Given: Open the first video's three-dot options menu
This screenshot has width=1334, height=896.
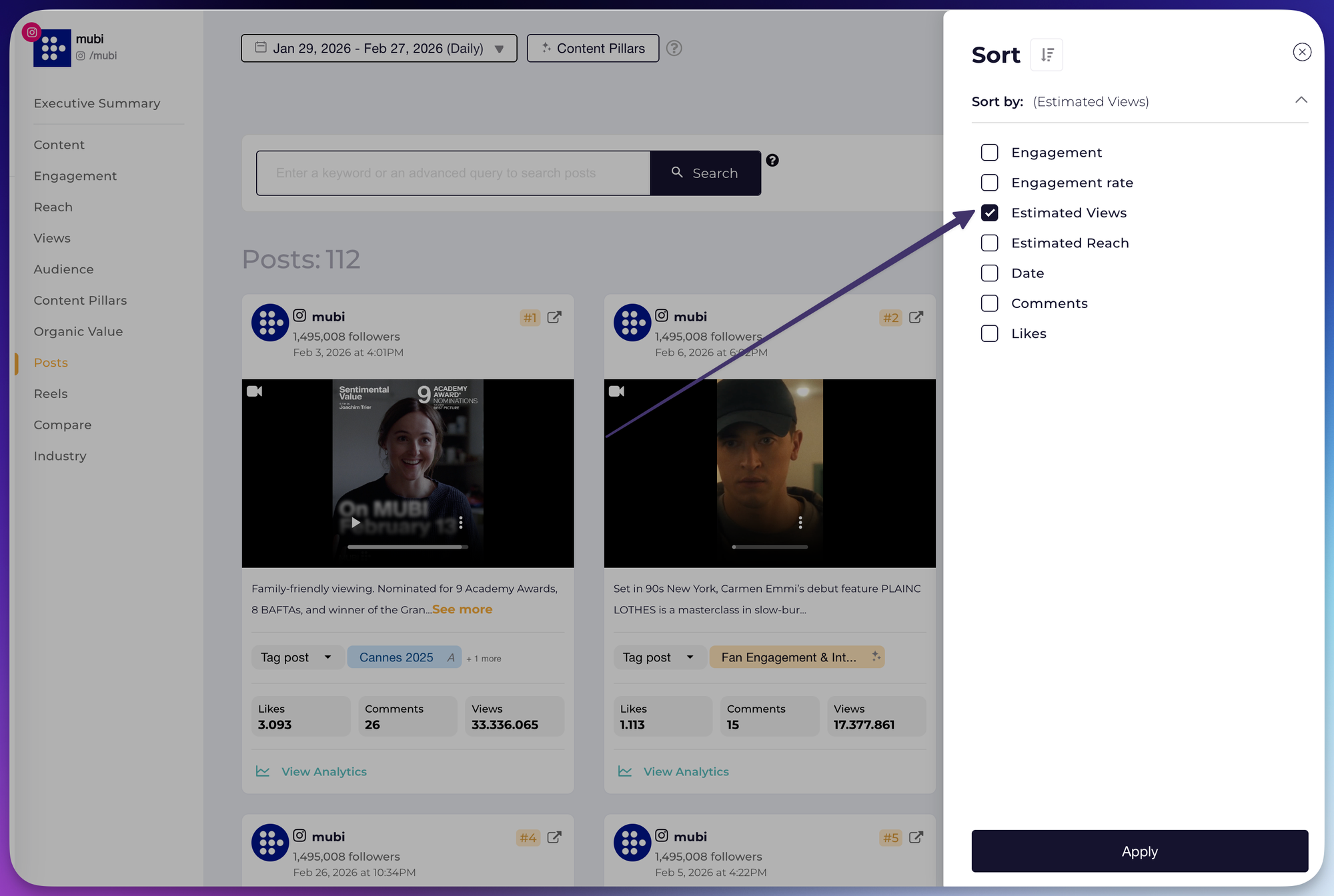Looking at the screenshot, I should [x=461, y=523].
